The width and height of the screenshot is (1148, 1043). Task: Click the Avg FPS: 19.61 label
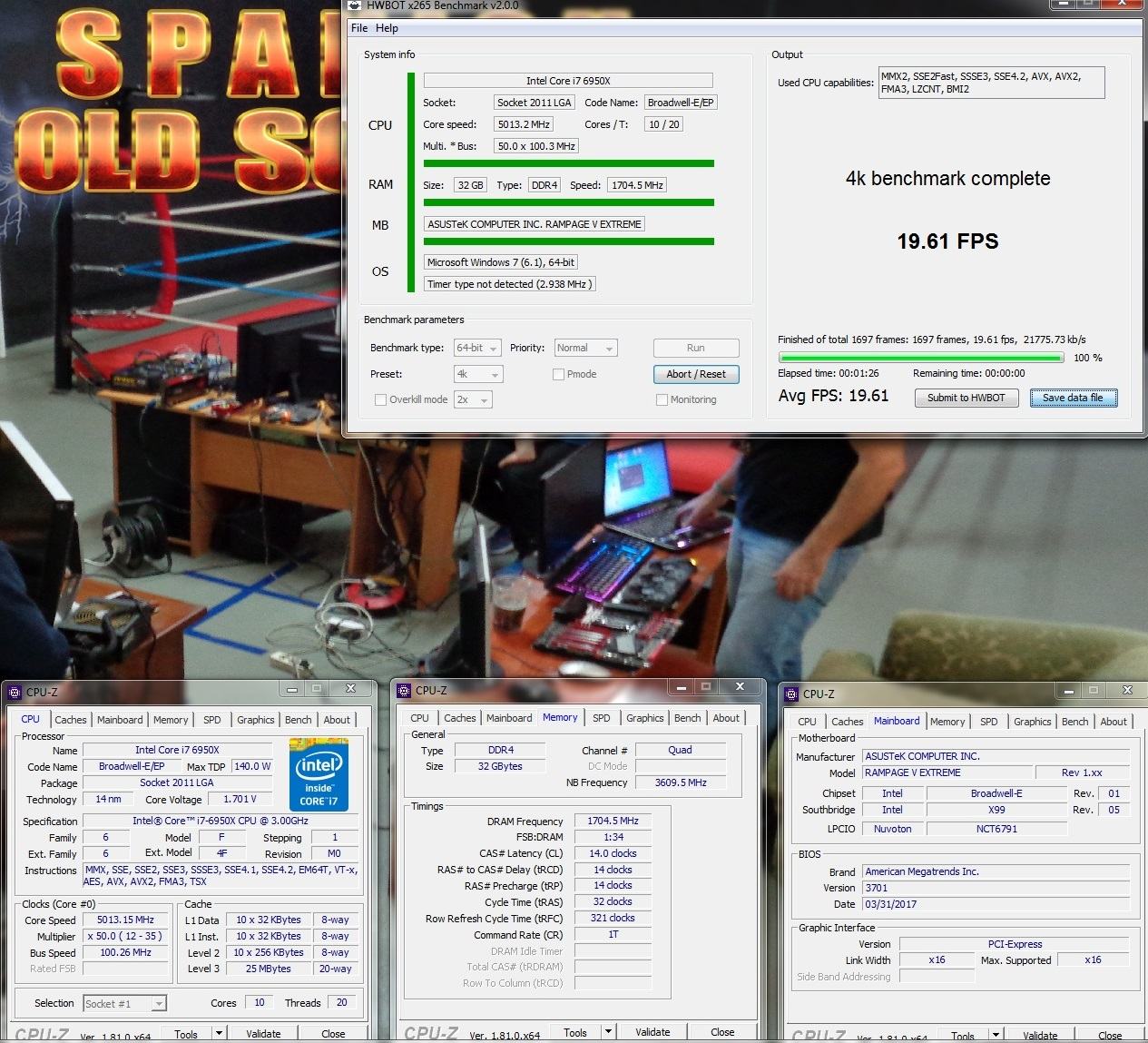834,396
